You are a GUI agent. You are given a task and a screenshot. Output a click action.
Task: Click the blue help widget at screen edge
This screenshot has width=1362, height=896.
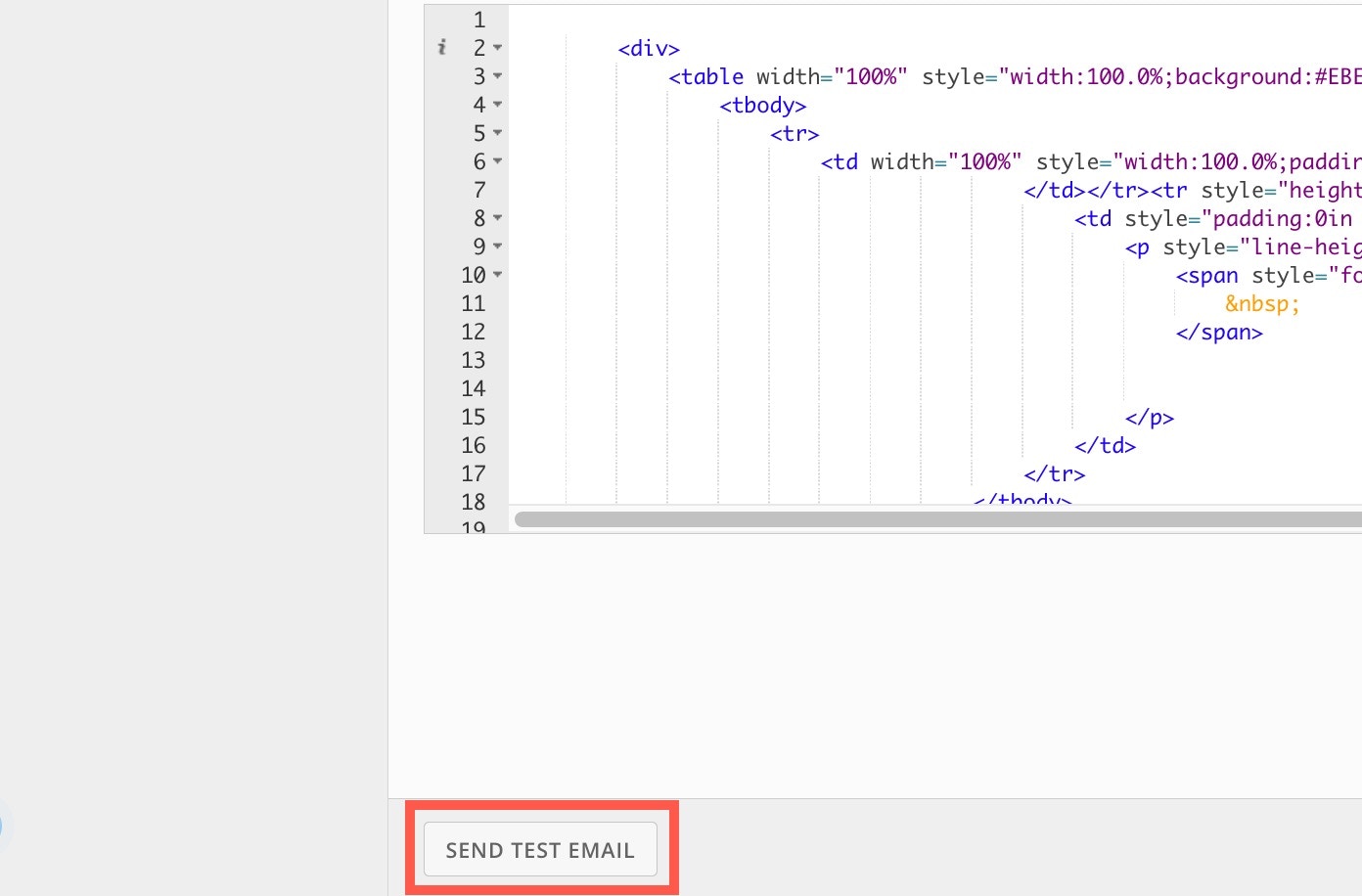point(5,827)
